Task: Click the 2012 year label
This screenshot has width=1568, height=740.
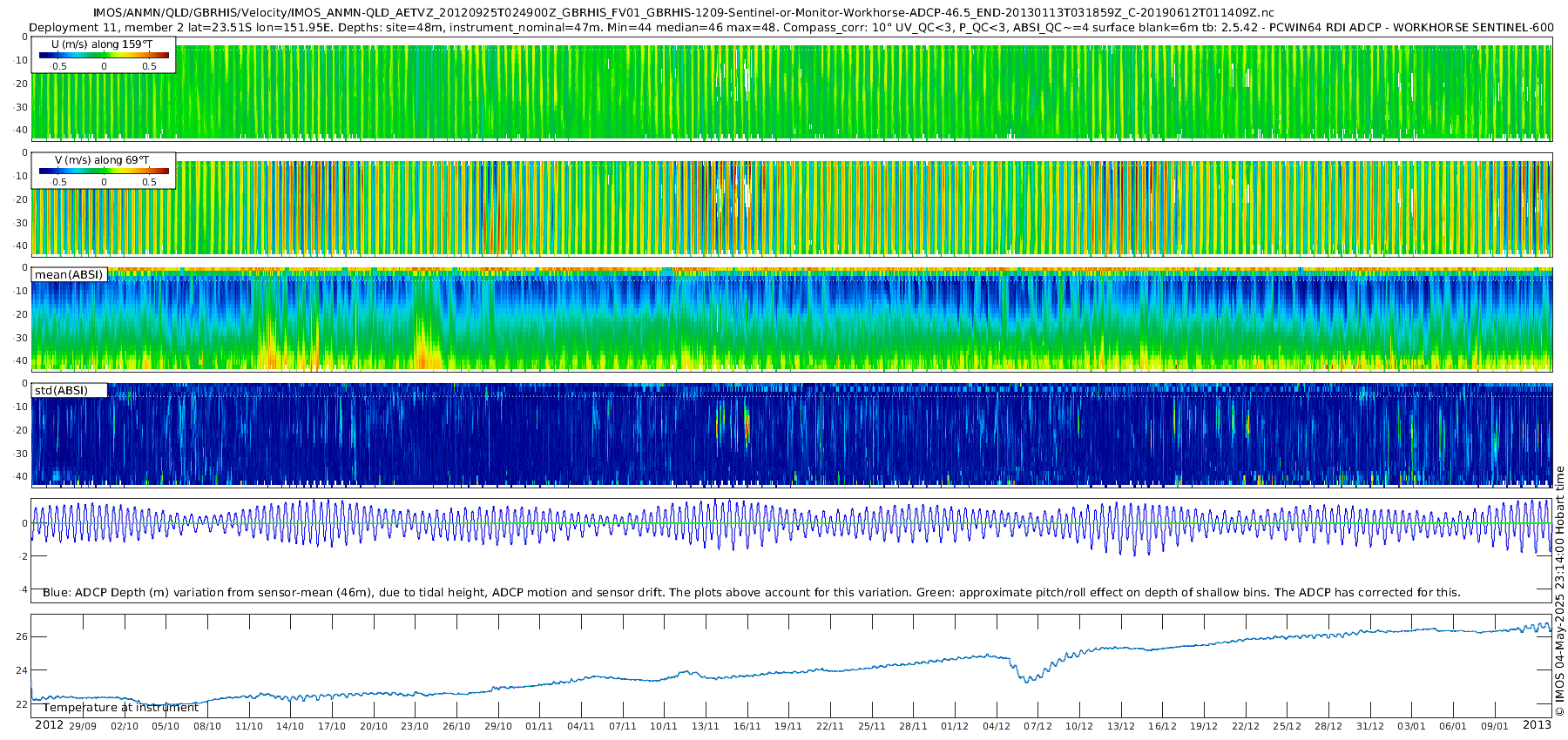Action: tap(49, 725)
